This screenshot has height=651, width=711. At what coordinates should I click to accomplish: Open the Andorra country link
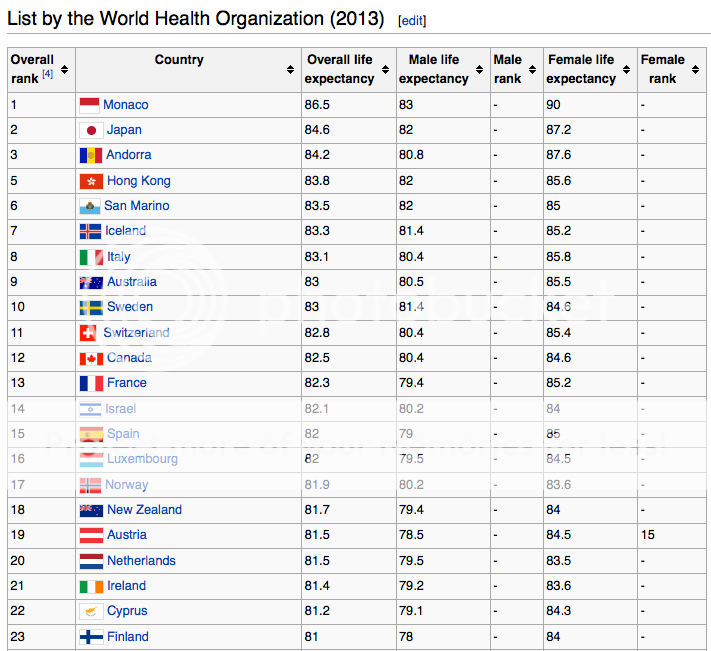(x=129, y=155)
